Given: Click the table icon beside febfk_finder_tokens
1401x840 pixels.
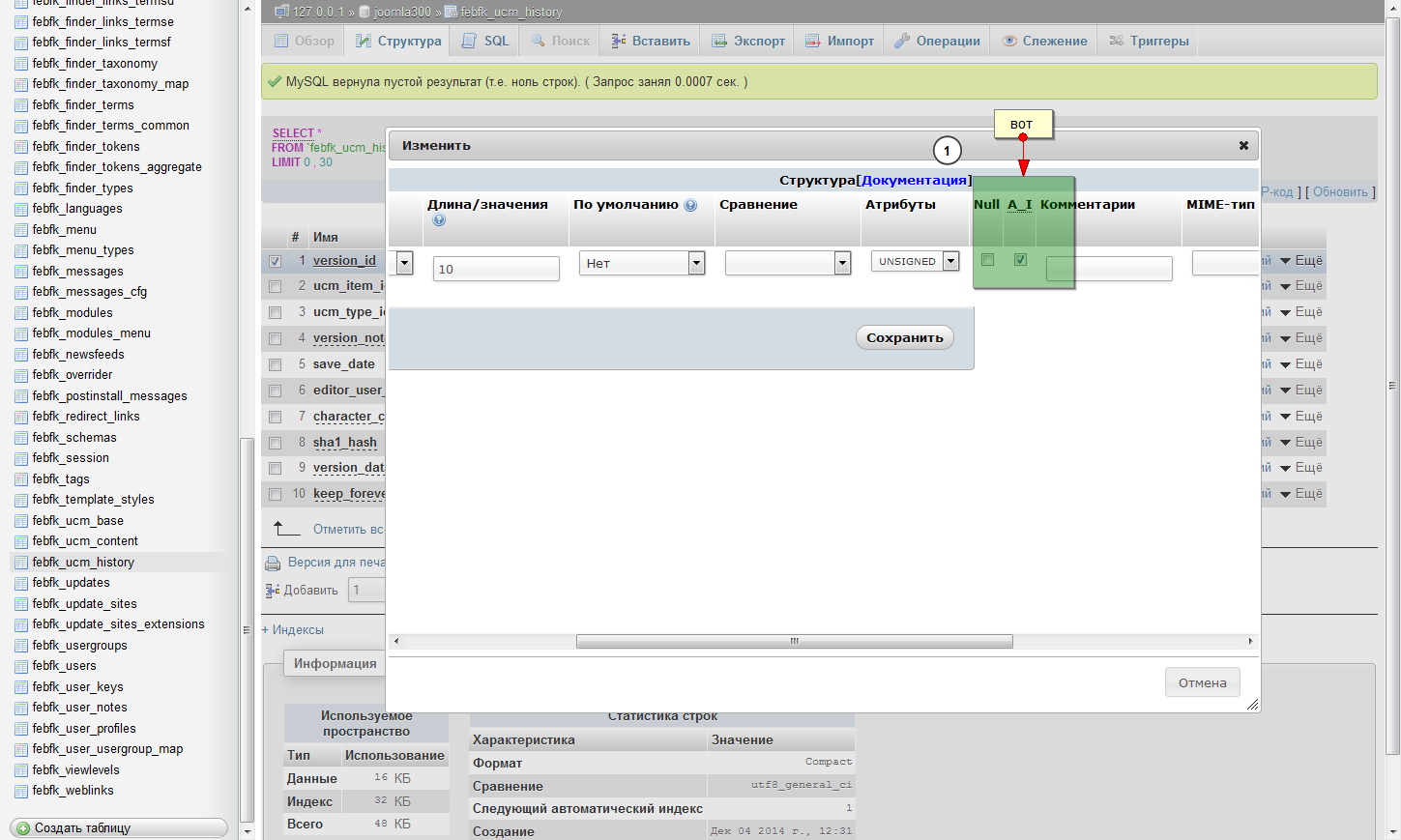Looking at the screenshot, I should 21,147.
